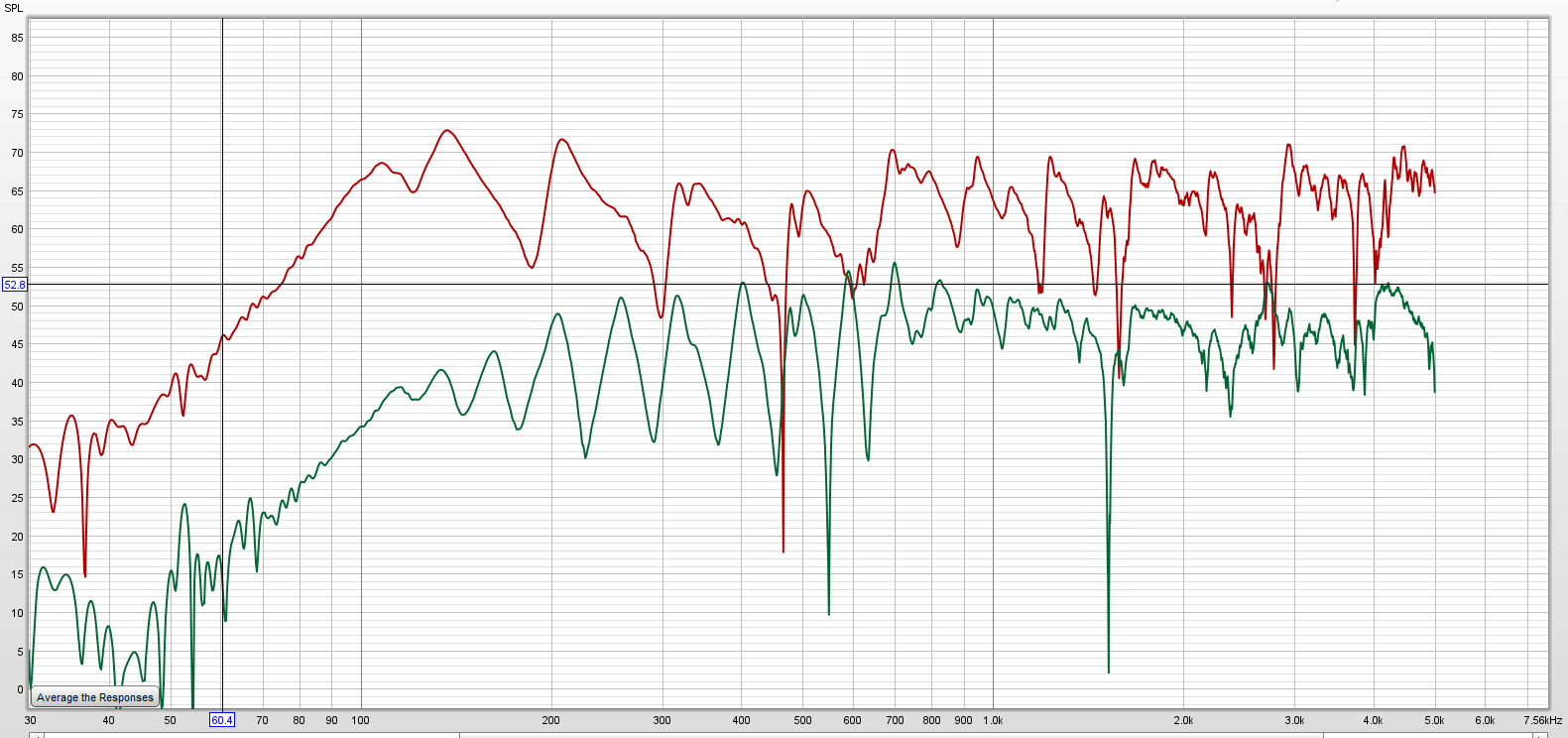Click the 75 label on SPL axis
Viewport: 1568px width, 738px height.
pos(17,114)
